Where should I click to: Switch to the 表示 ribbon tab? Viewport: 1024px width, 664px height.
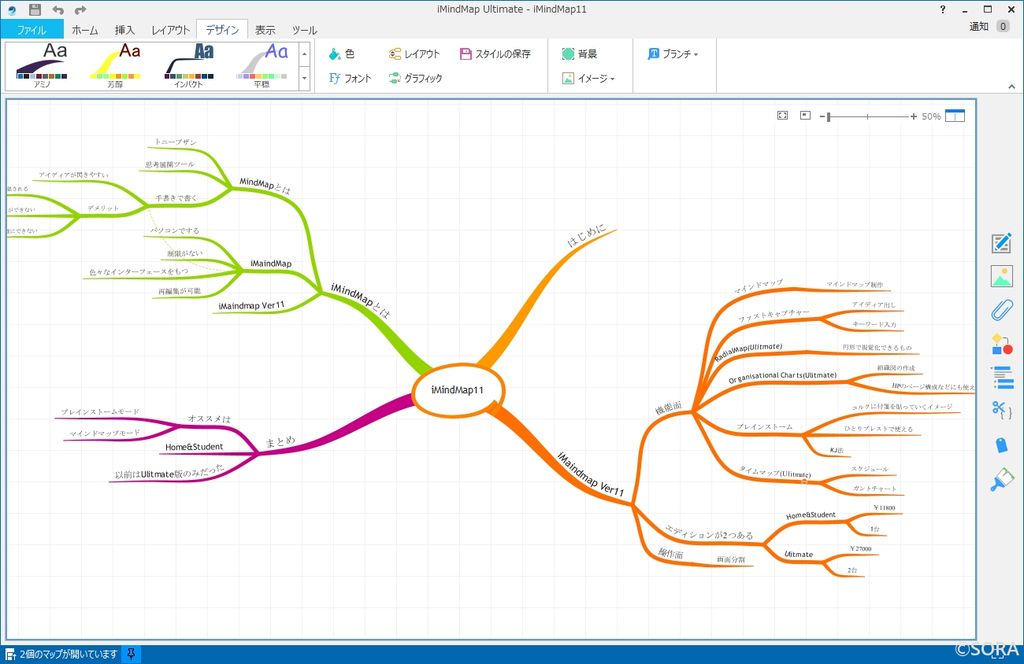[x=265, y=29]
